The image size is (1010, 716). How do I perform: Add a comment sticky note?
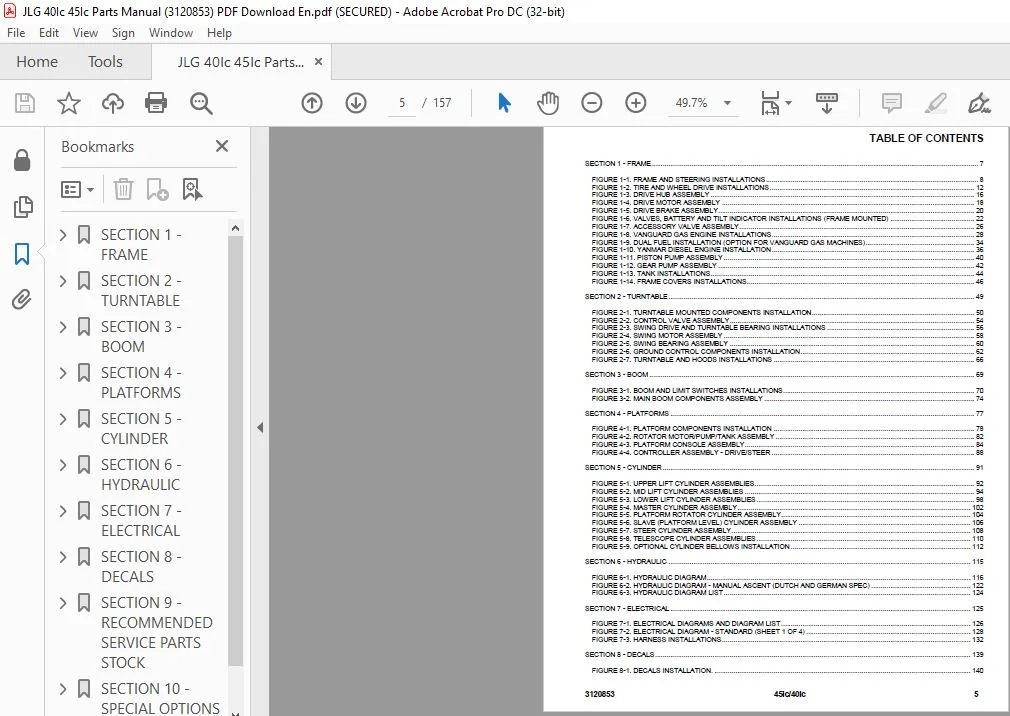(x=891, y=103)
